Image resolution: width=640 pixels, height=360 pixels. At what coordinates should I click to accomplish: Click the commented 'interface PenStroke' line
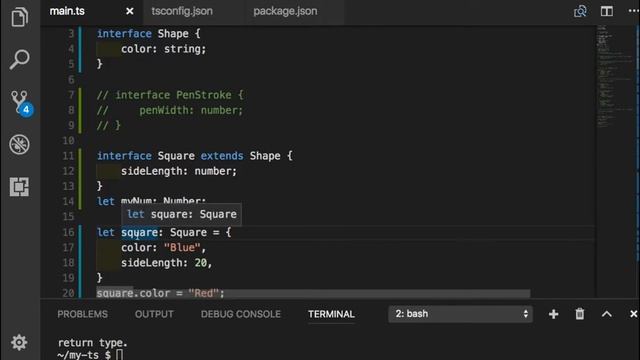[170, 95]
